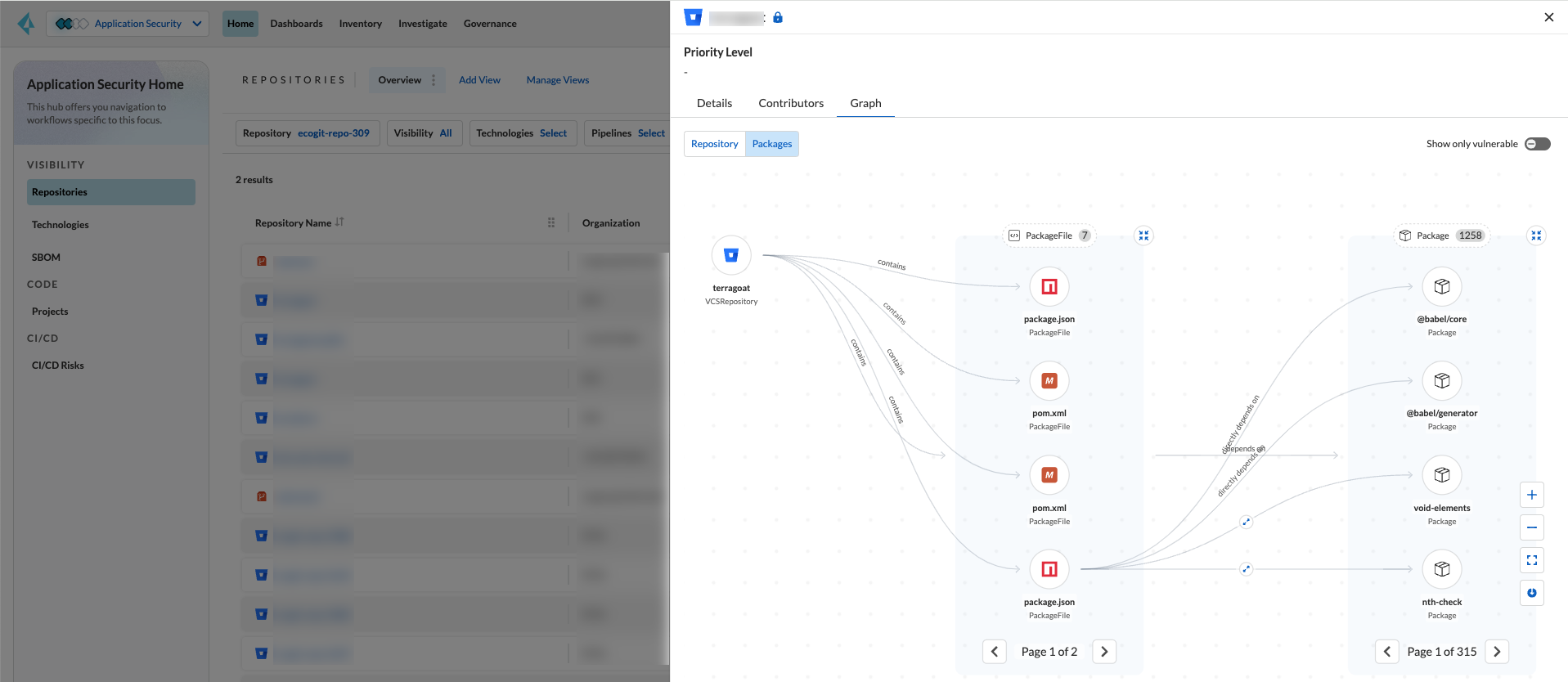Click the @babel/core package node
This screenshot has height=682, width=1568.
point(1442,286)
